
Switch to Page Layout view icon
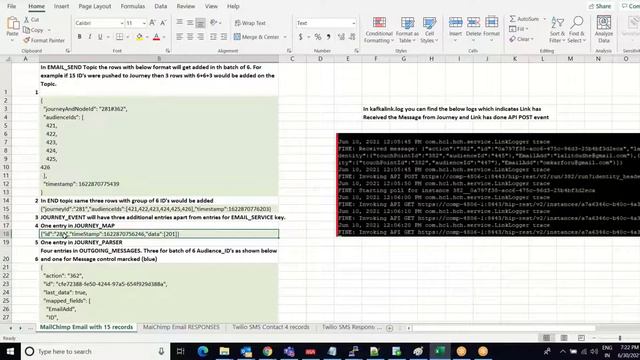[564, 338]
